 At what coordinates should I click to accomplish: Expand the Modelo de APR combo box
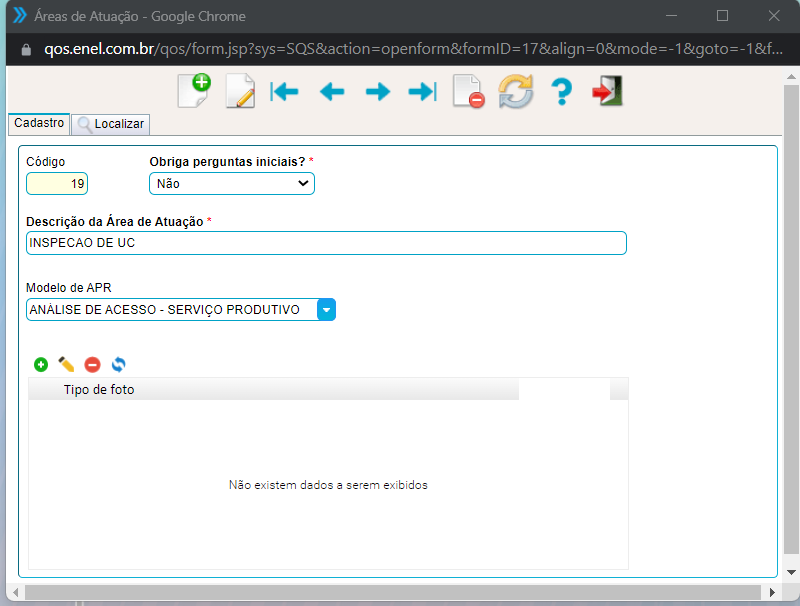326,310
